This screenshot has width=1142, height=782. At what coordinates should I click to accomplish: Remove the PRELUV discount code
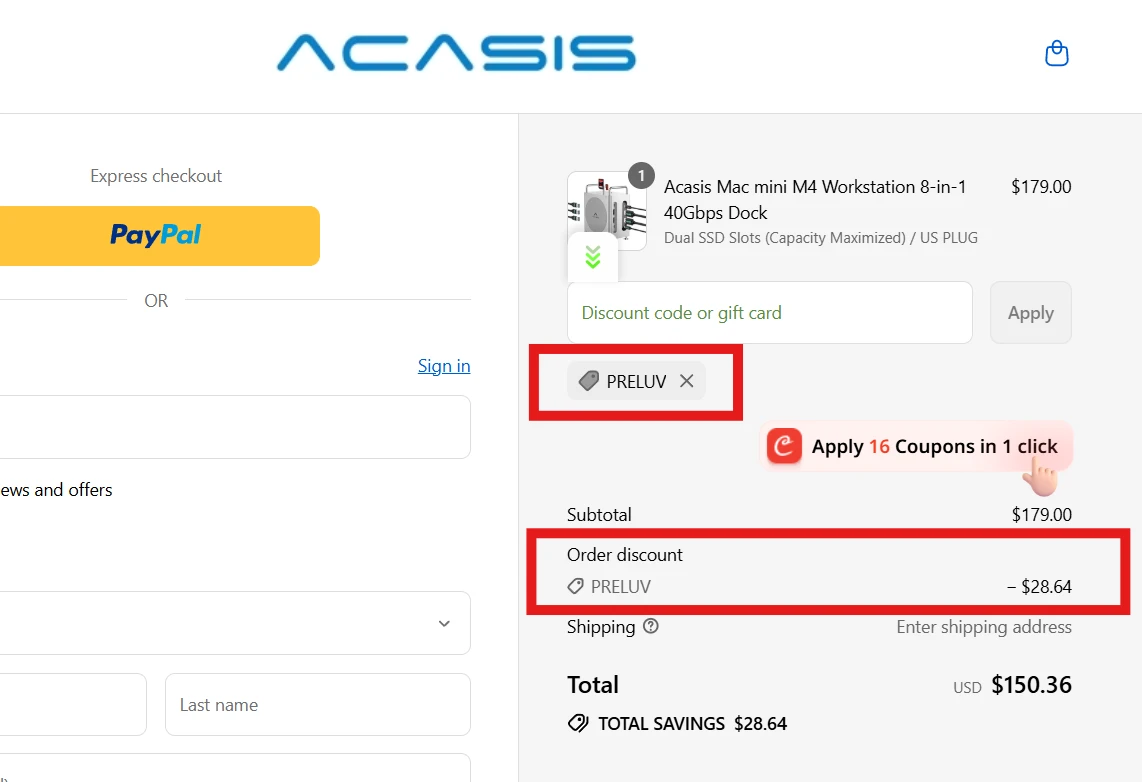(687, 381)
